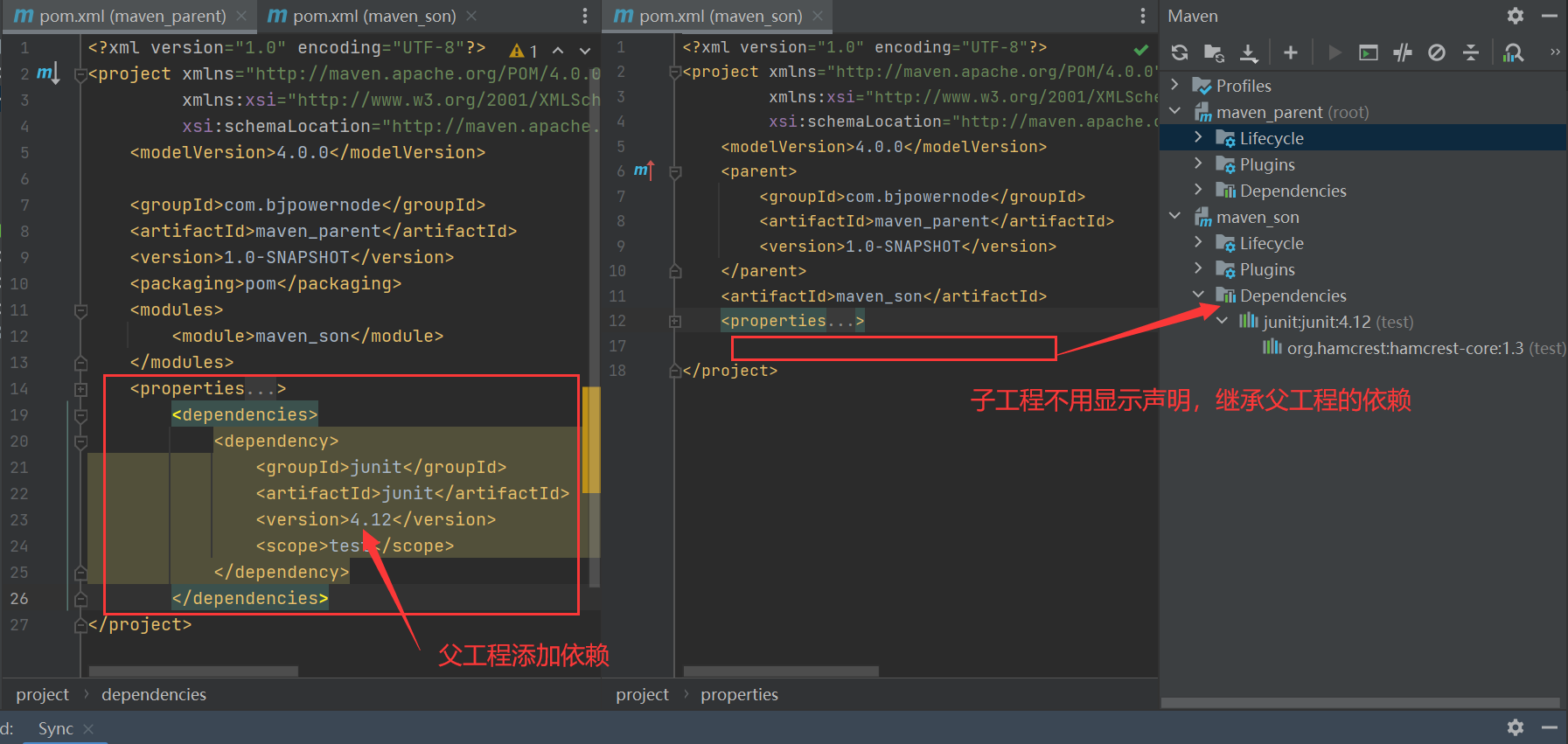This screenshot has width=1568, height=744.
Task: Select the Profiles tree item
Action: point(1231,86)
